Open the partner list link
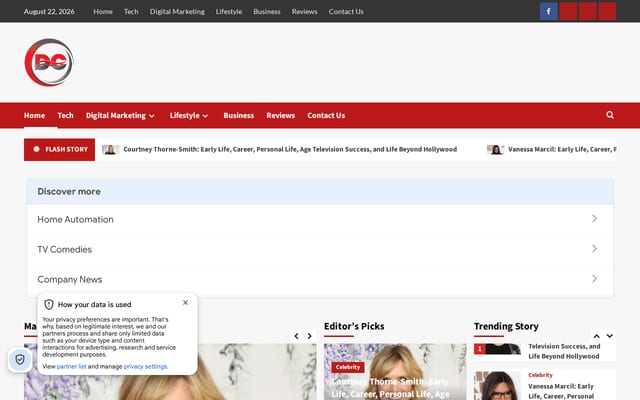This screenshot has height=400, width=640. pyautogui.click(x=71, y=367)
